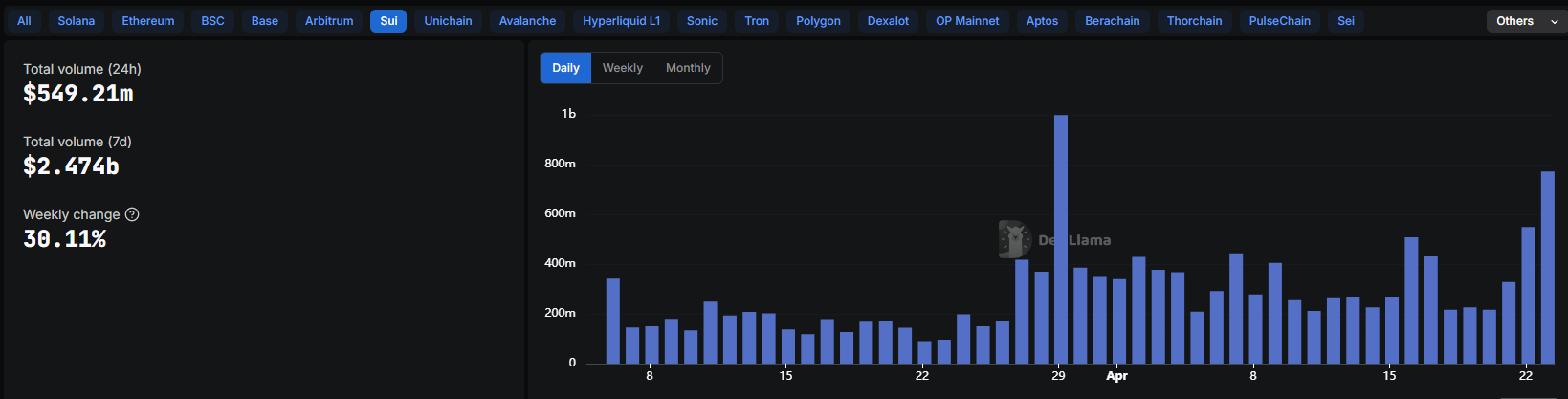This screenshot has height=399, width=1568.
Task: Switch to Unichain volume data
Action: click(x=448, y=21)
